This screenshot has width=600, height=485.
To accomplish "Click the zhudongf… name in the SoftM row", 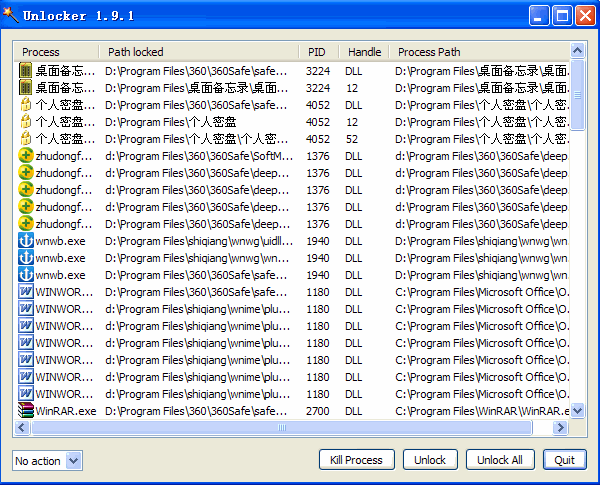I will pos(64,156).
